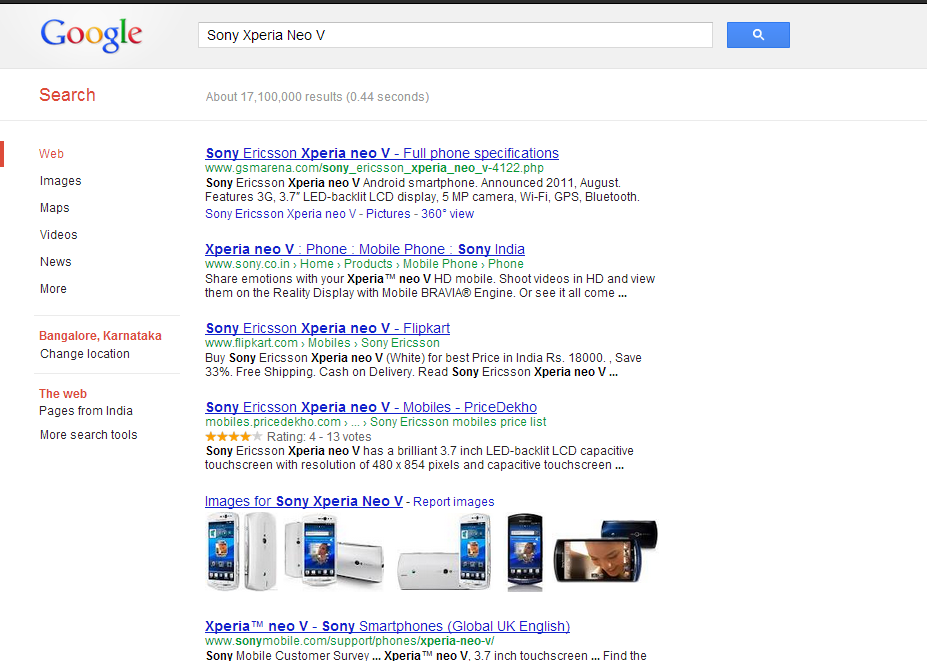Open the PriceDekho Mobiles result
Image resolution: width=927 pixels, height=661 pixels.
coord(371,407)
